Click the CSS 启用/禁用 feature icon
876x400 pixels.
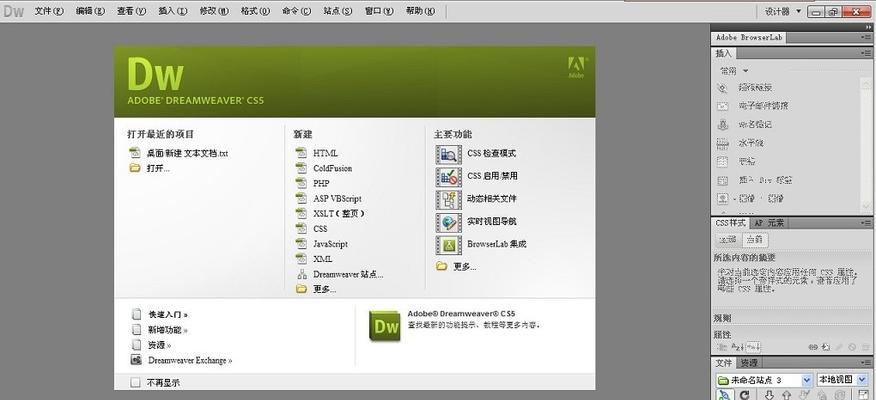pyautogui.click(x=449, y=177)
